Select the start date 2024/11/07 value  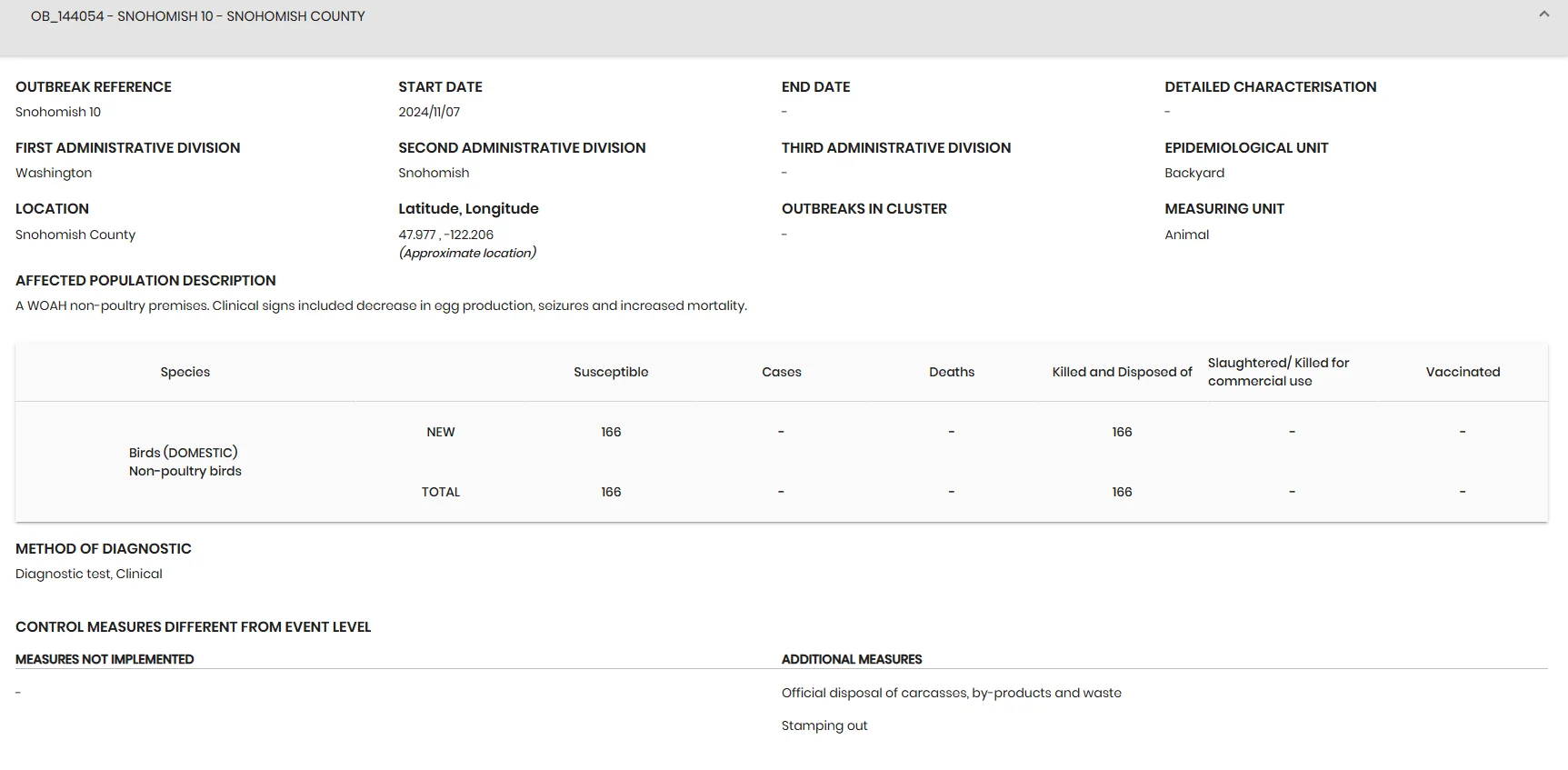(429, 112)
